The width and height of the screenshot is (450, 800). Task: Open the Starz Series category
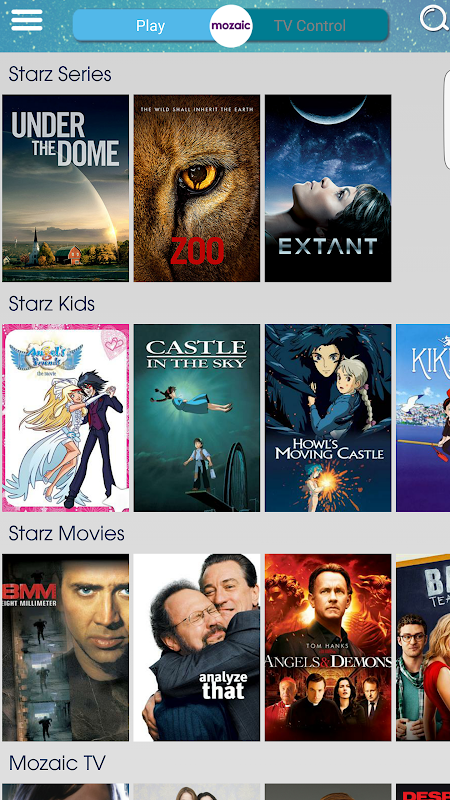click(60, 74)
